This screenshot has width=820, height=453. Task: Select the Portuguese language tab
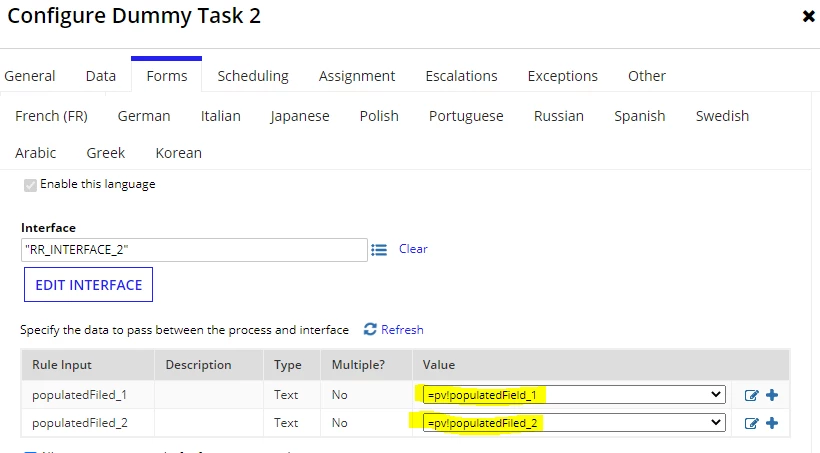tap(466, 116)
